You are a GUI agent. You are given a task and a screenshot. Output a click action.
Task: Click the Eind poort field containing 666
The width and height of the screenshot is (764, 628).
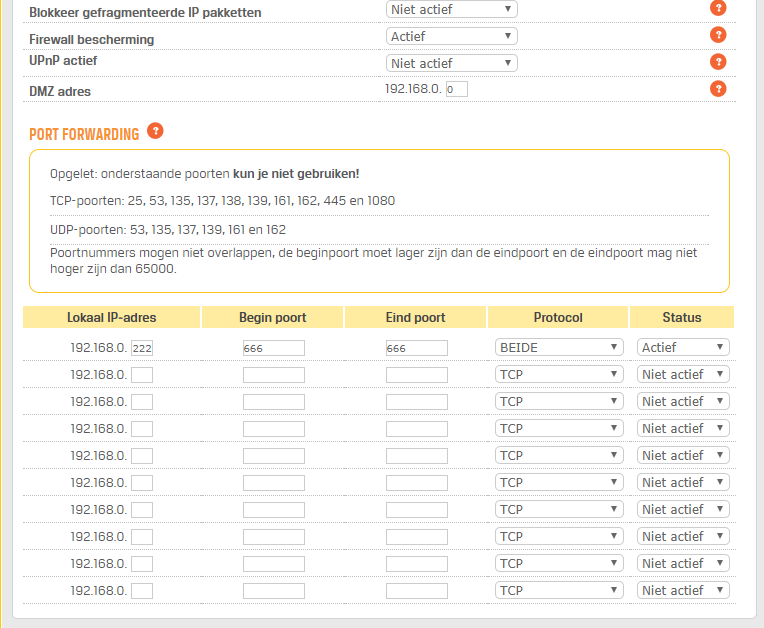(416, 348)
